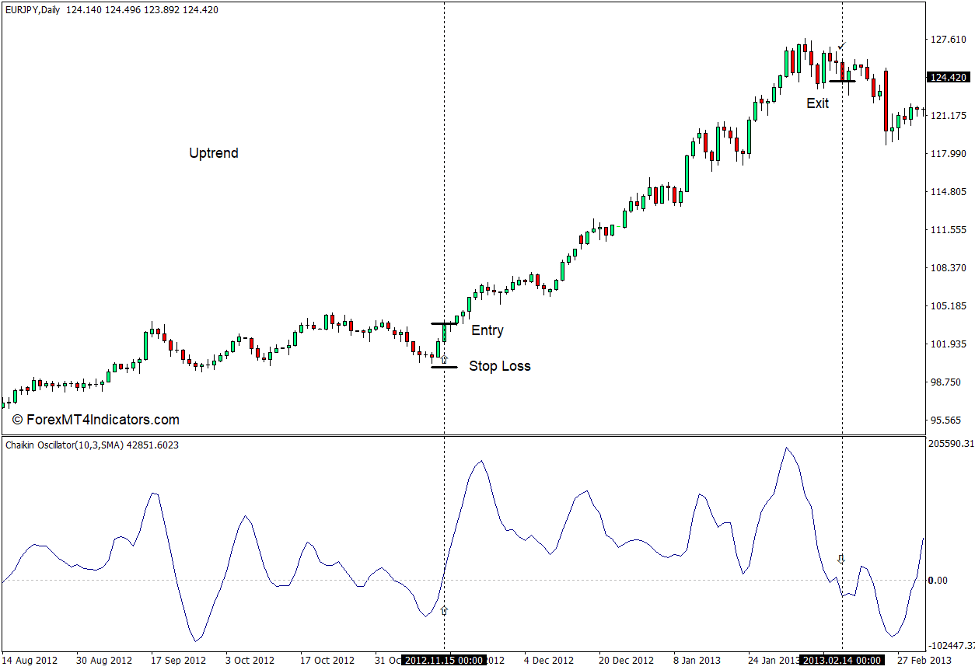This screenshot has height=670, width=977.
Task: Select the highlighted 2013.02.14 00:00 date label
Action: click(843, 660)
